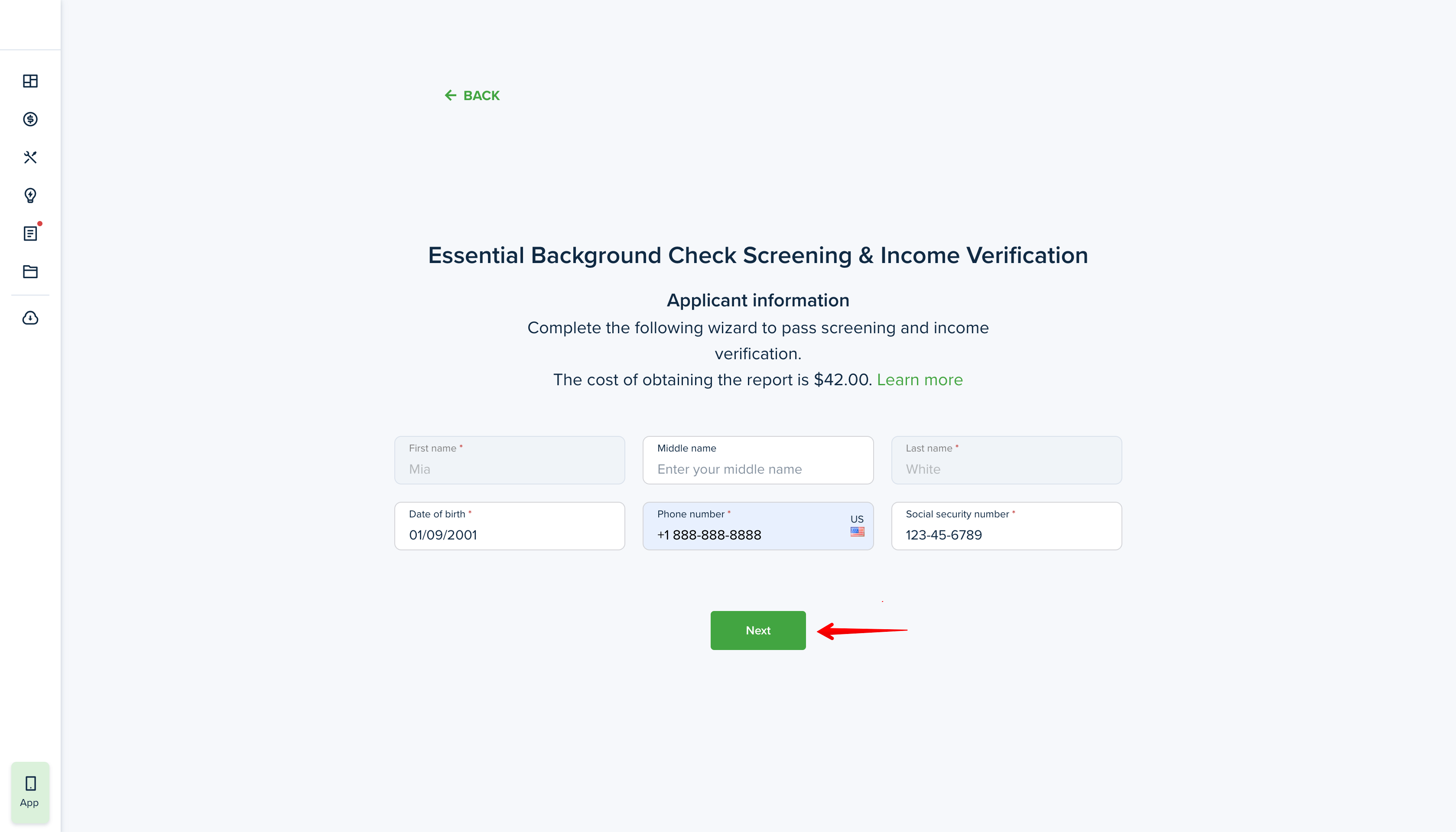
Task: Click the lightbulb icon in sidebar
Action: pyautogui.click(x=30, y=195)
